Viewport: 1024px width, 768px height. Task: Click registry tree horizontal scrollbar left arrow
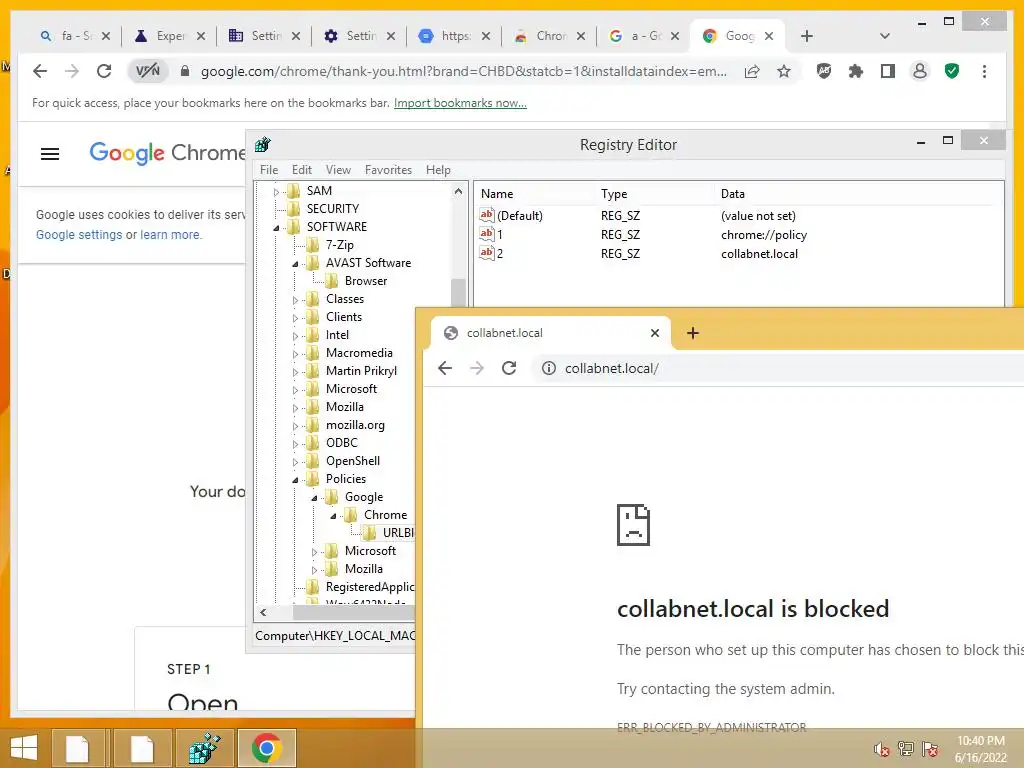pyautogui.click(x=263, y=613)
